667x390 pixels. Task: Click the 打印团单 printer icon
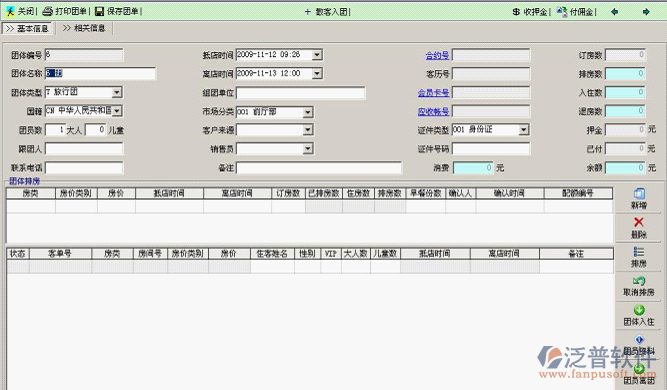click(47, 11)
